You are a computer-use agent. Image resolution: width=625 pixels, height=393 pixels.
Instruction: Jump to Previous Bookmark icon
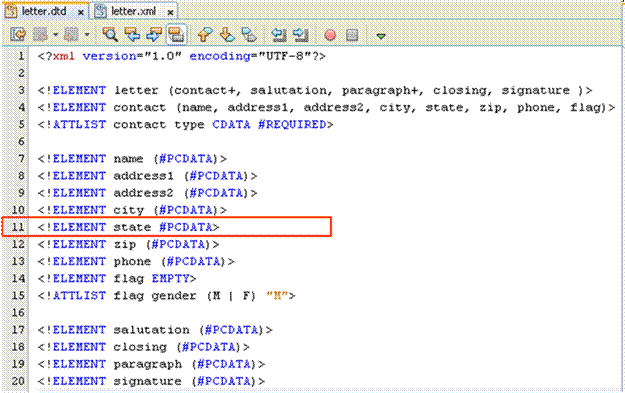[205, 35]
